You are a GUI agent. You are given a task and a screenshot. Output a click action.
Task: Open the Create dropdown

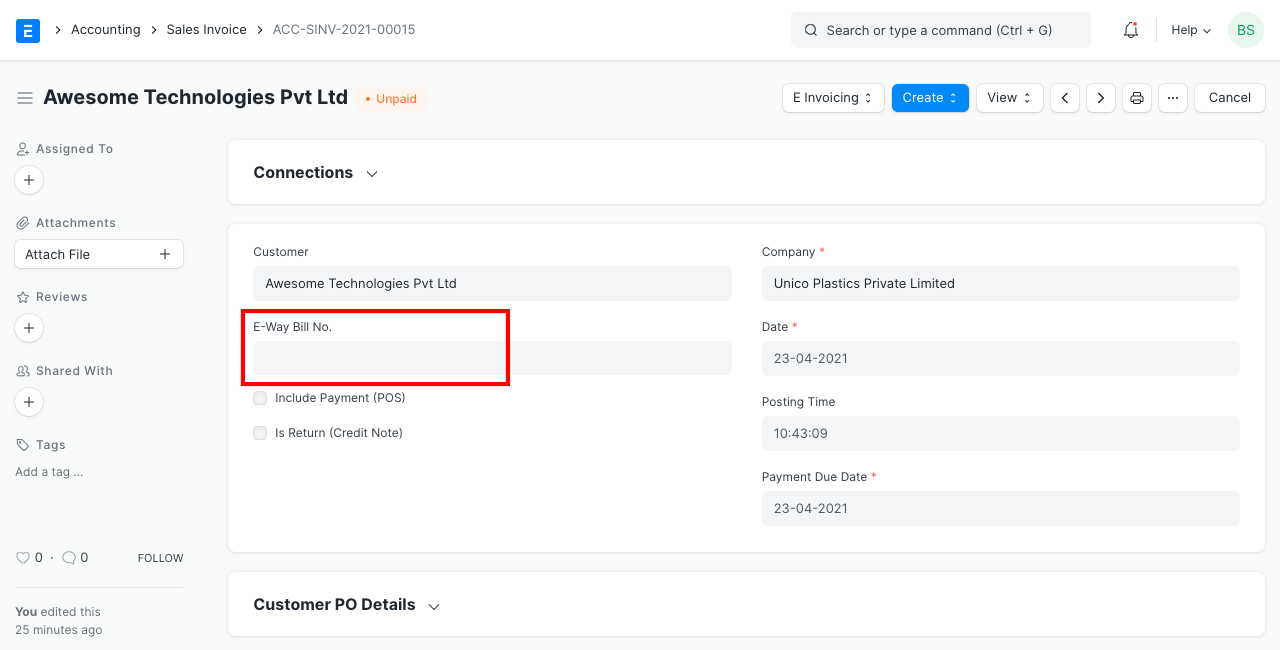click(929, 97)
